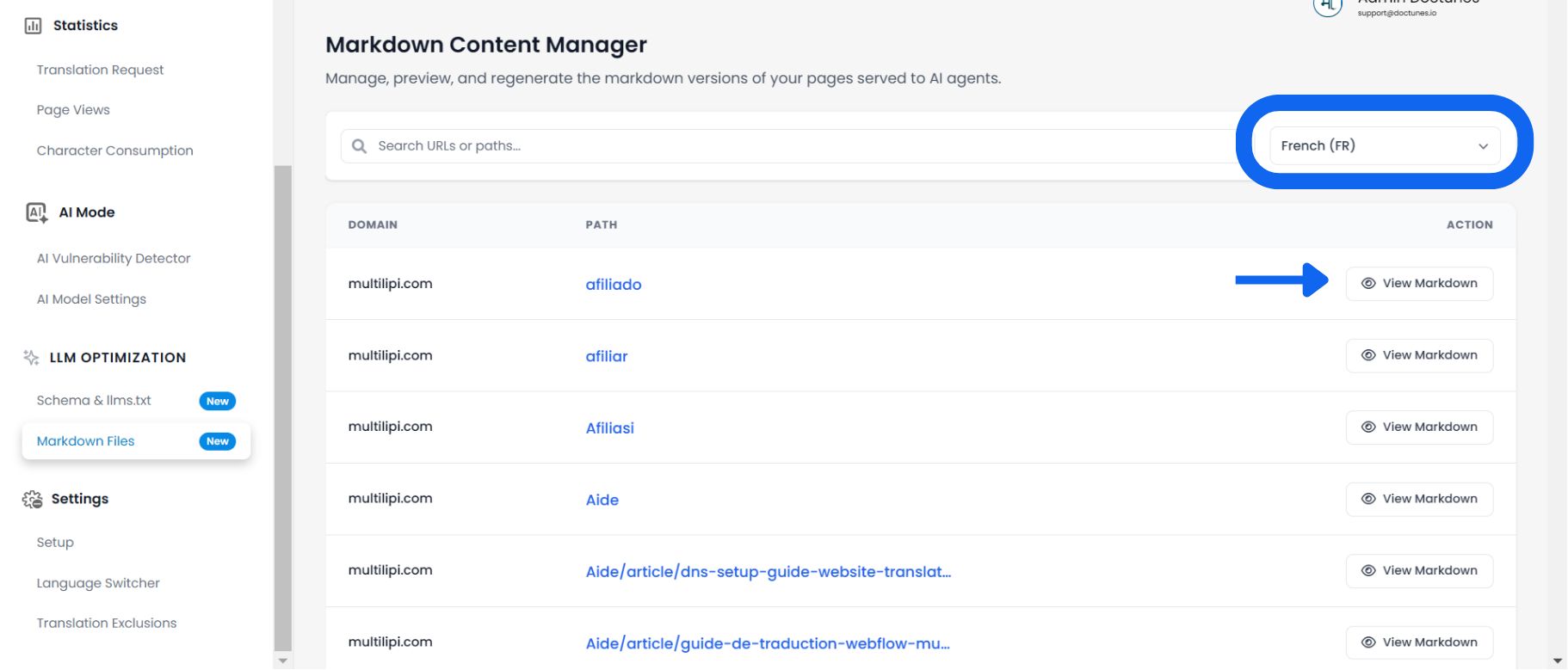Screen dimensions: 1568x670
Task: Go to Character Consumption page
Action: pyautogui.click(x=114, y=151)
